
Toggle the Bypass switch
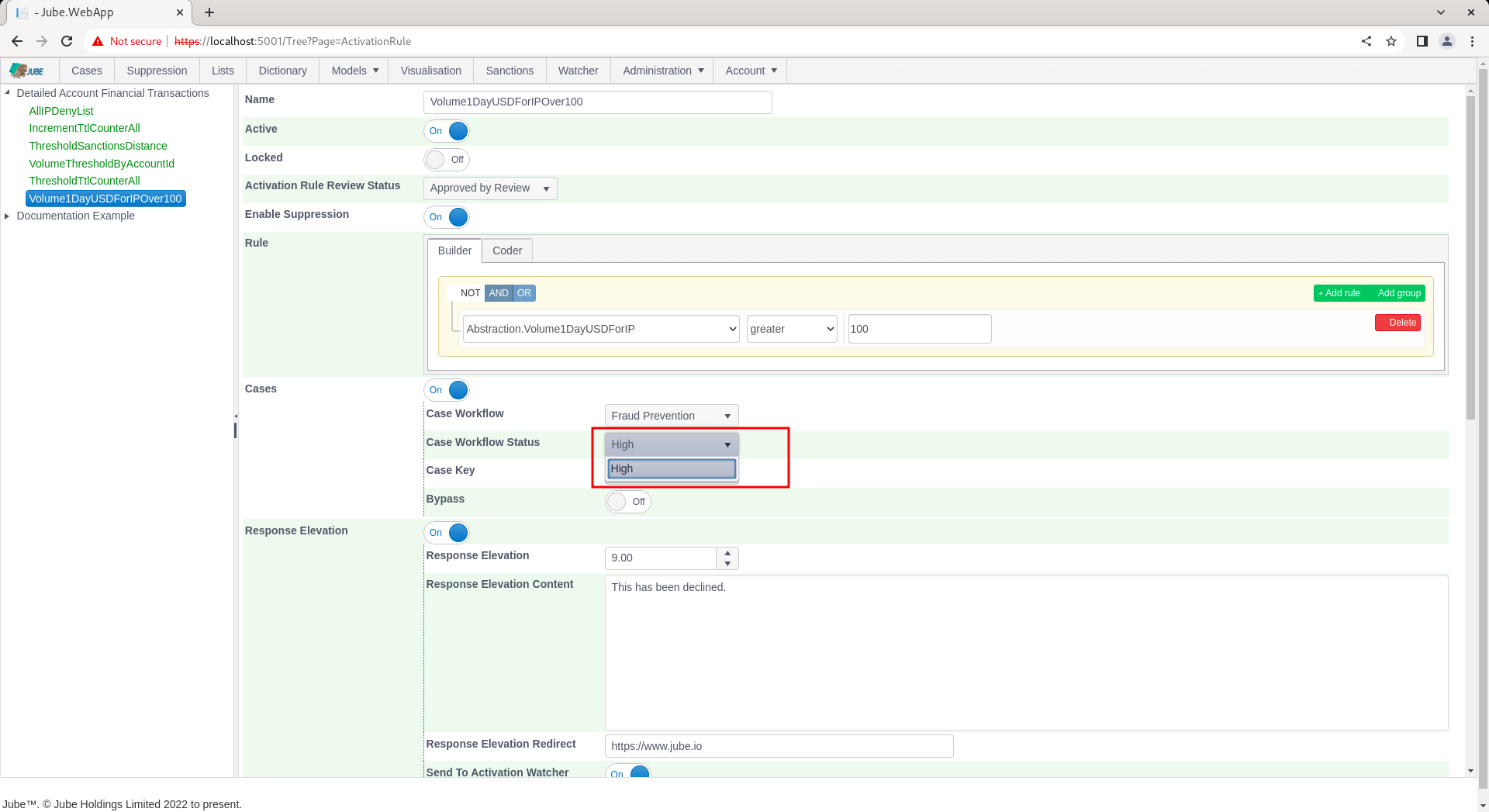click(x=628, y=502)
